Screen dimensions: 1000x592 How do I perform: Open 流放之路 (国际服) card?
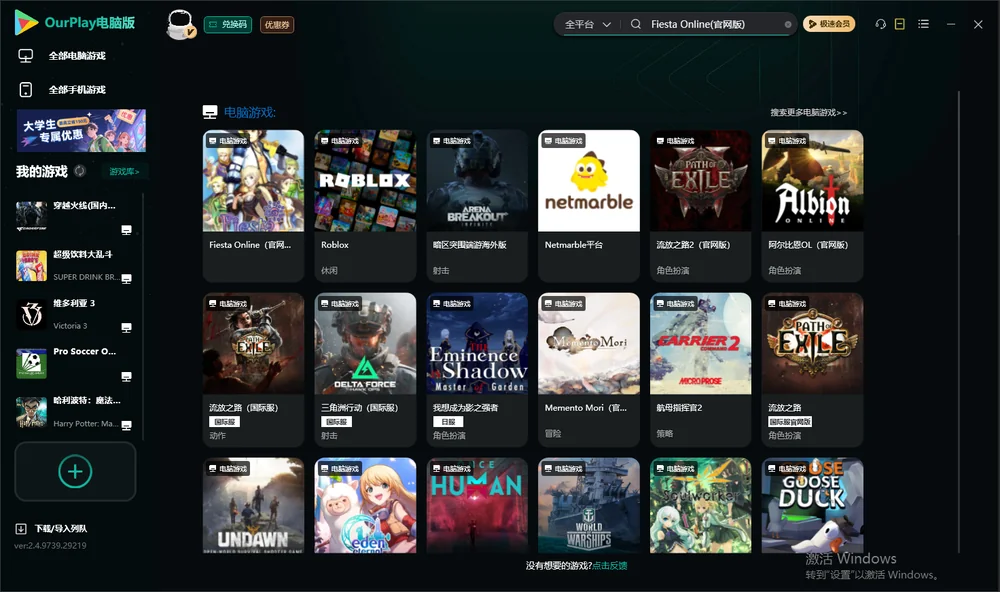click(x=253, y=369)
